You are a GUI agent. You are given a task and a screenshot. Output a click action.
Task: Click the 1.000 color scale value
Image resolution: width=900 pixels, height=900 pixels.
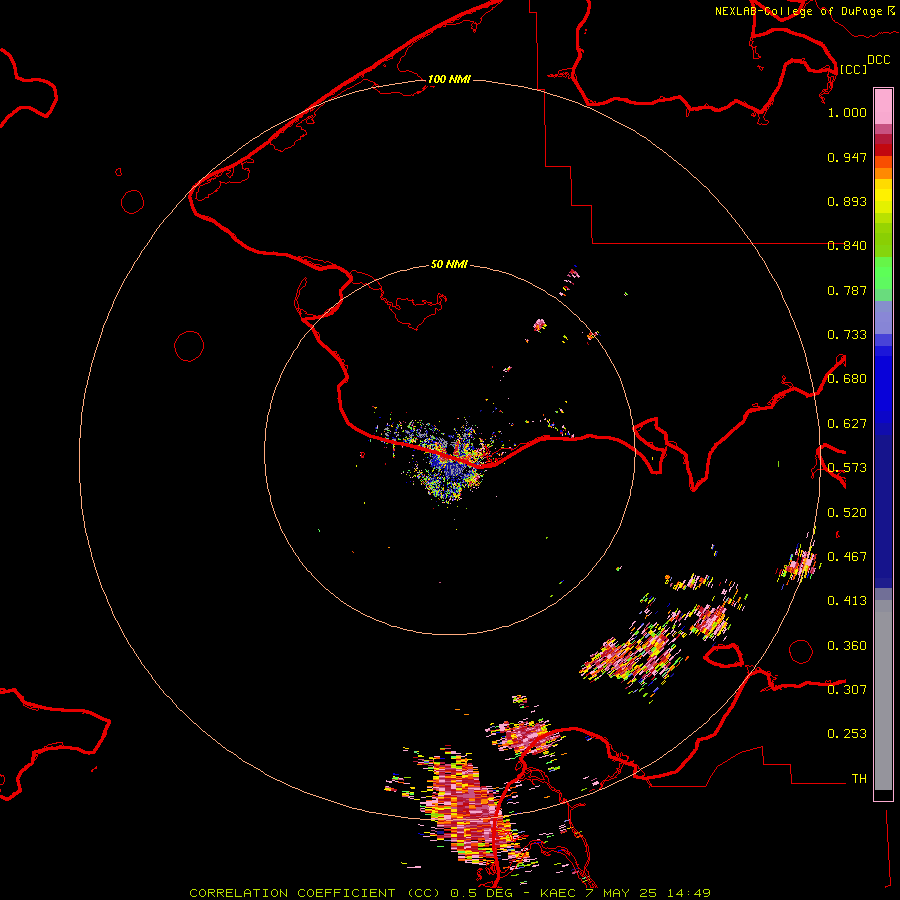tap(847, 112)
